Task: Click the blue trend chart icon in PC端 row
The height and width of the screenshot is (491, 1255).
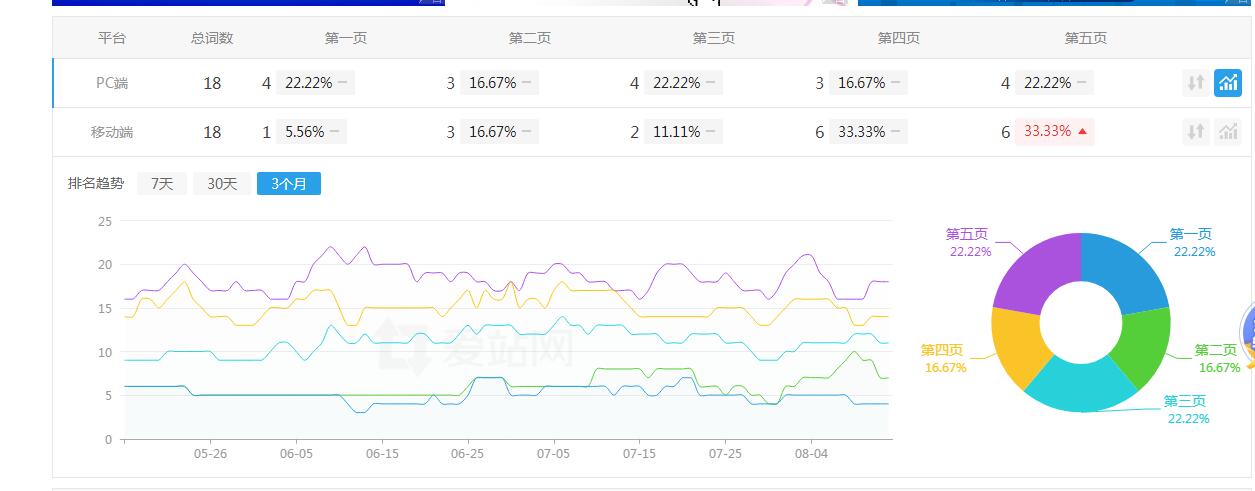Action: (x=1227, y=83)
